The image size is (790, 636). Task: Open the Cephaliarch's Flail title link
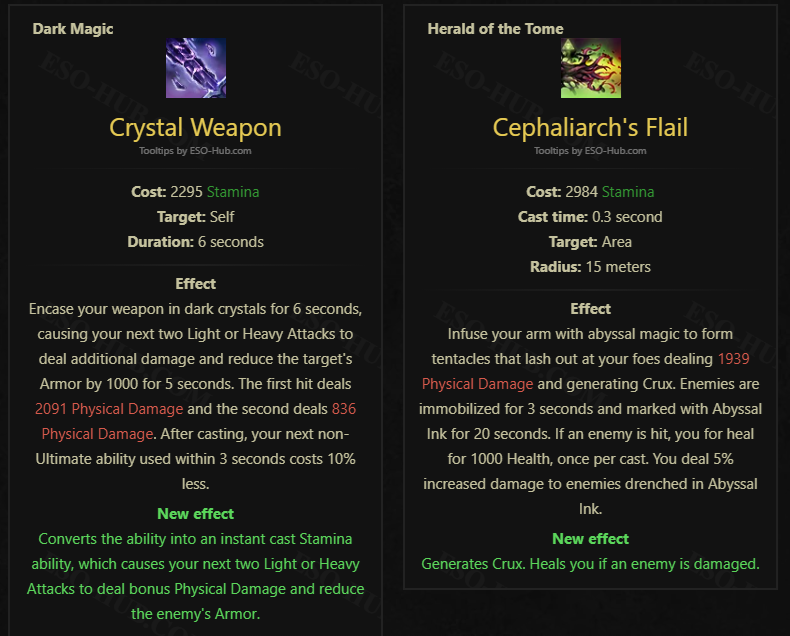(590, 128)
